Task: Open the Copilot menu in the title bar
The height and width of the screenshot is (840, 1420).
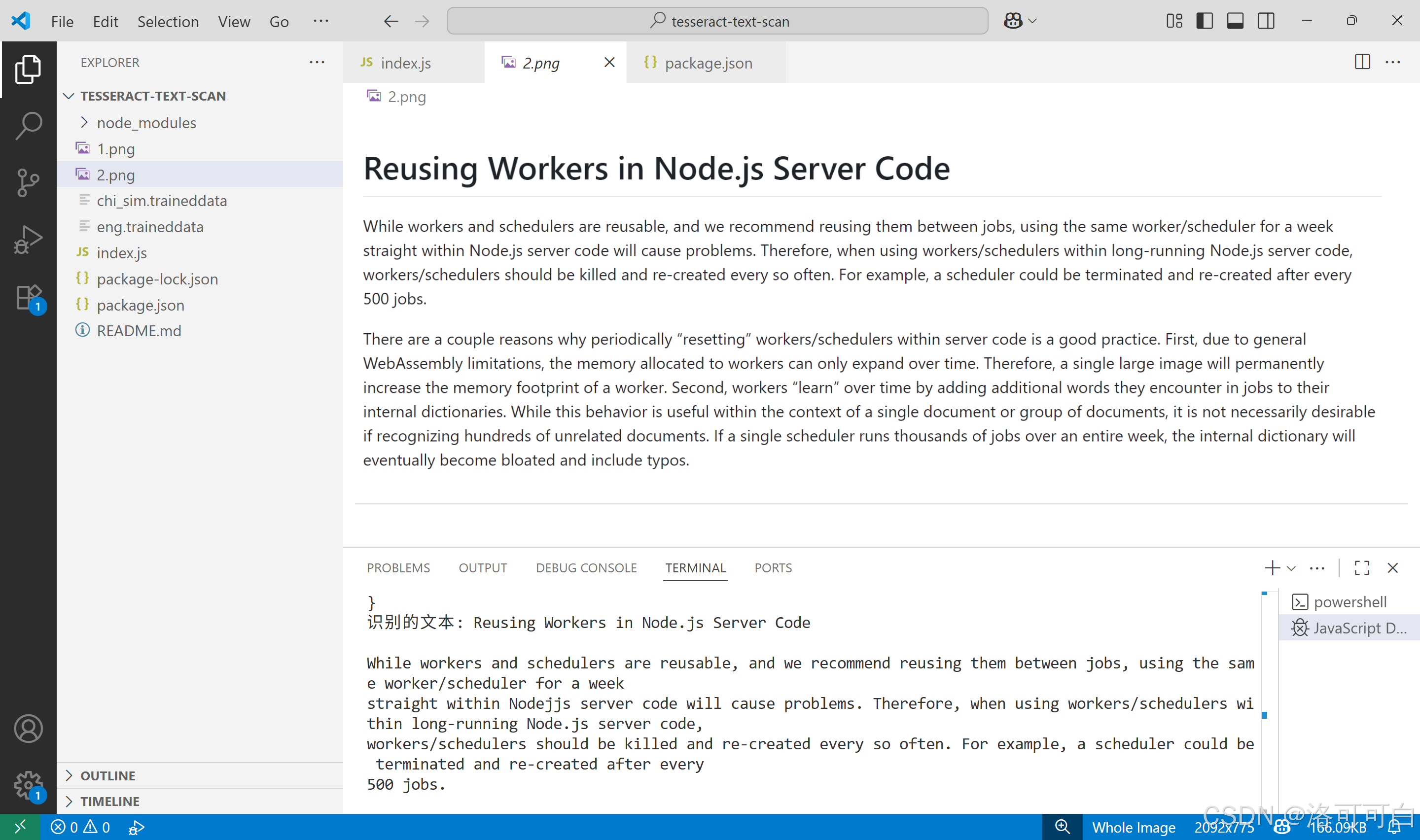Action: [x=1019, y=20]
